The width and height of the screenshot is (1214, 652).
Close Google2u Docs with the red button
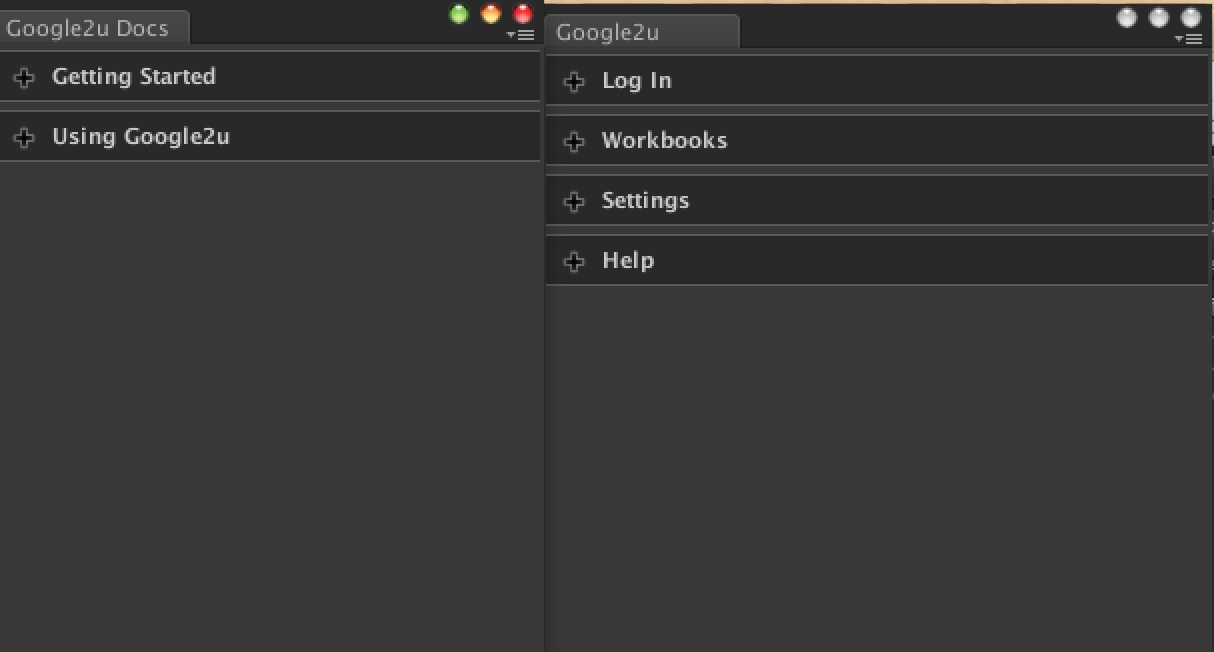522,14
